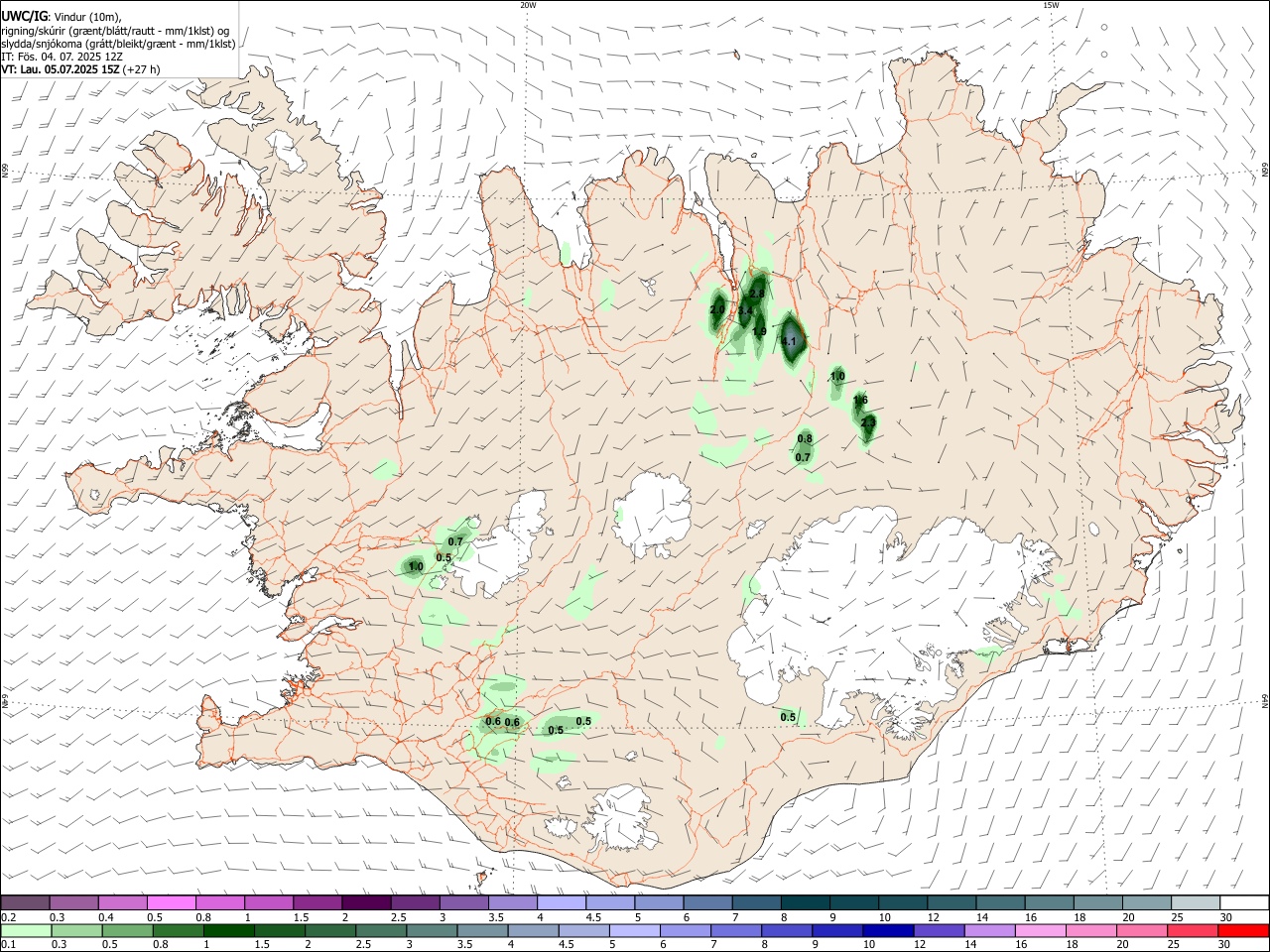
Task: Click the 20W longitude label
Action: point(528,5)
